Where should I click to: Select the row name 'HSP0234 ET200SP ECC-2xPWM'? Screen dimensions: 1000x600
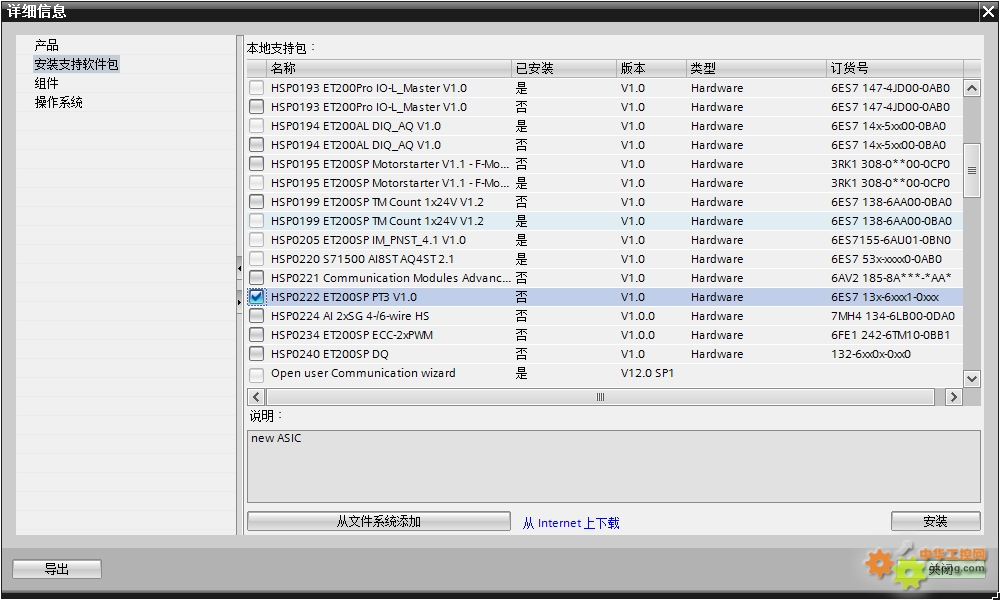(x=352, y=335)
